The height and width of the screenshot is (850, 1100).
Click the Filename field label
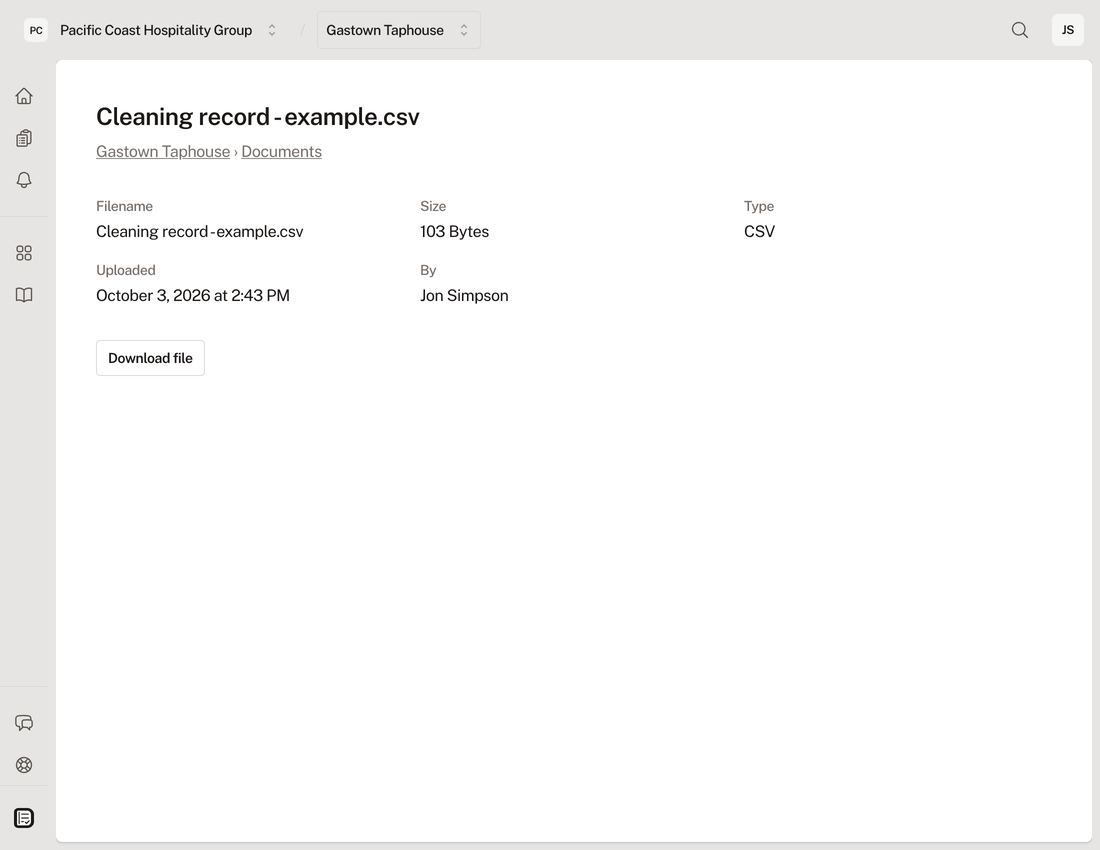[x=124, y=206]
